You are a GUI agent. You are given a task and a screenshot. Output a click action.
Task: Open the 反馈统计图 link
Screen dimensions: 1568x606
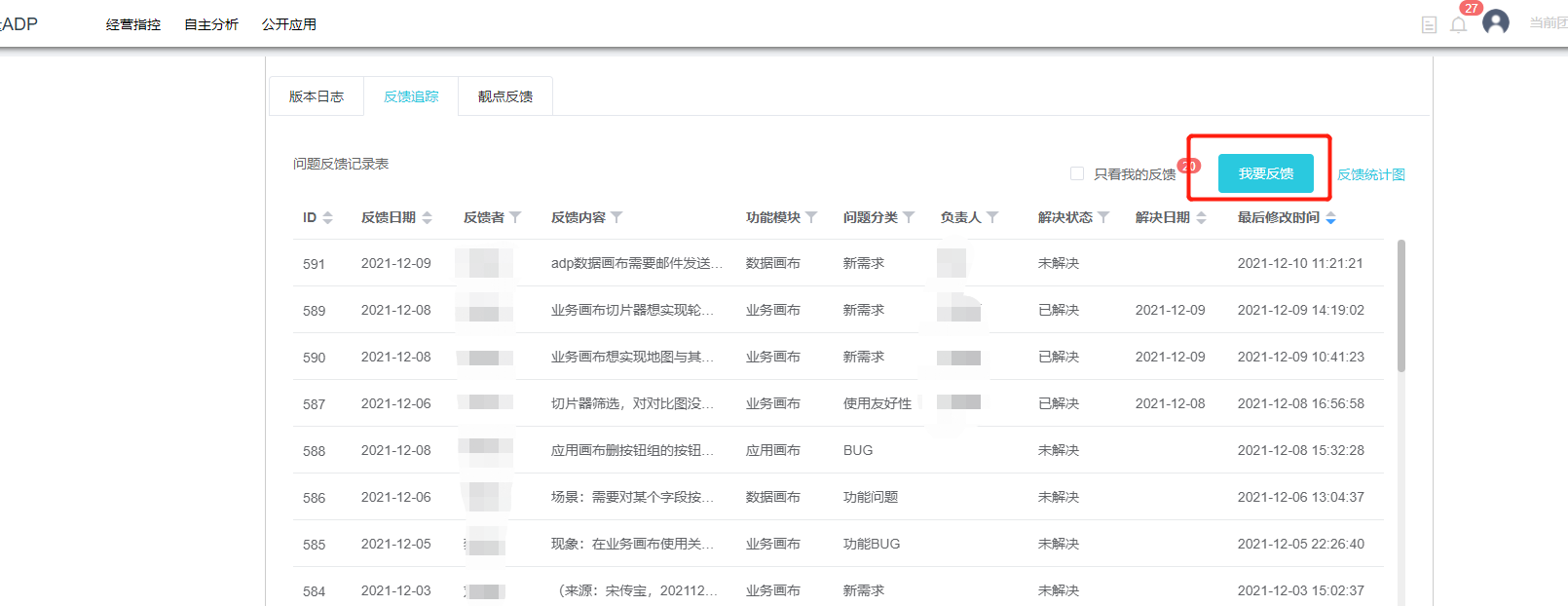(x=1370, y=174)
